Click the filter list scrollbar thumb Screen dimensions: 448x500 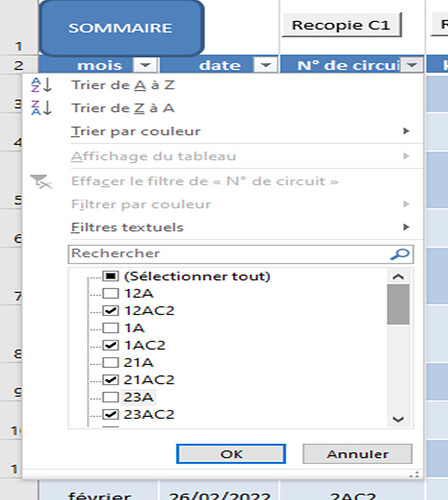(398, 304)
